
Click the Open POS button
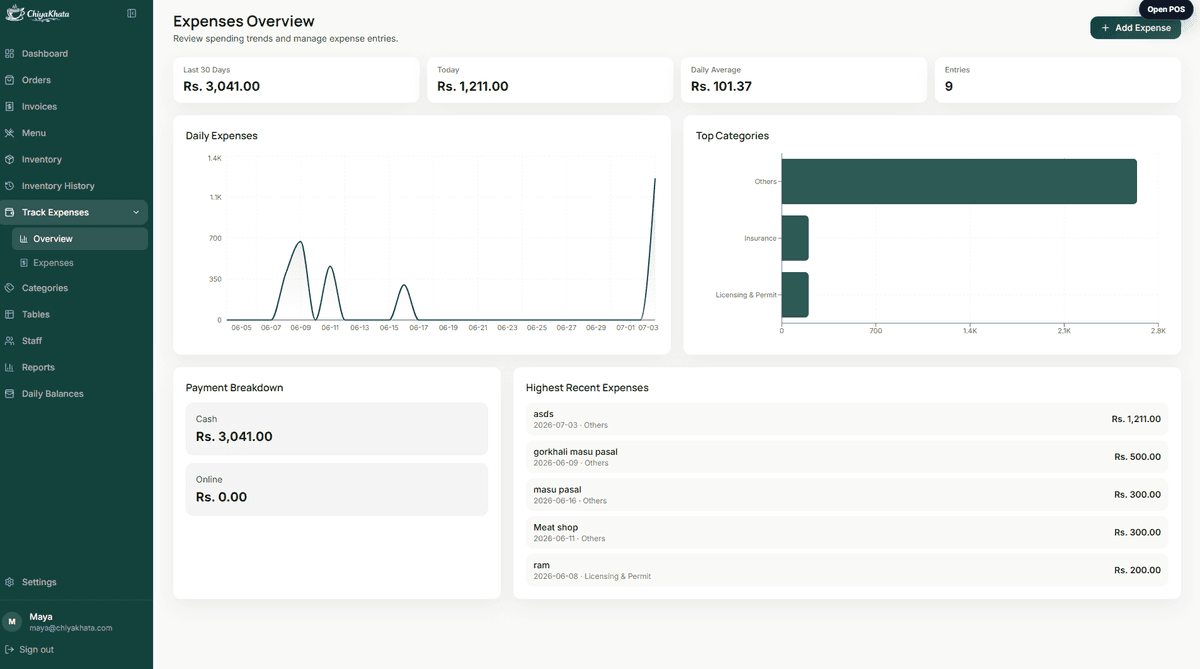1165,9
